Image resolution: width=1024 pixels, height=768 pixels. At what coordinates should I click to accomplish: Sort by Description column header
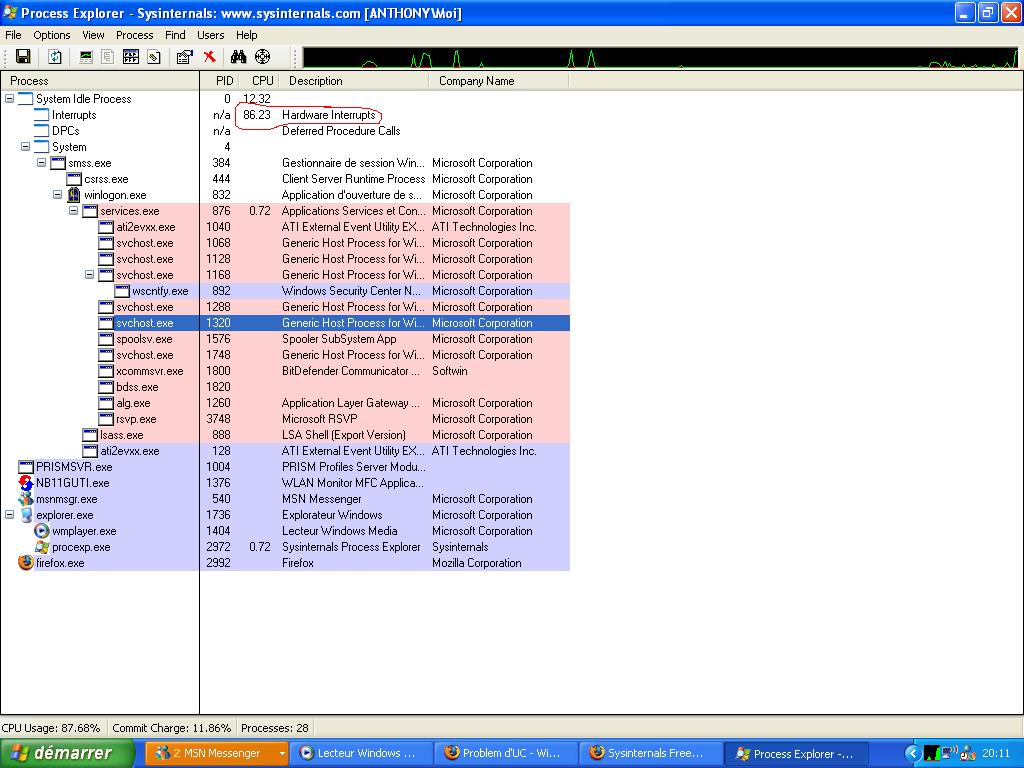[x=354, y=81]
